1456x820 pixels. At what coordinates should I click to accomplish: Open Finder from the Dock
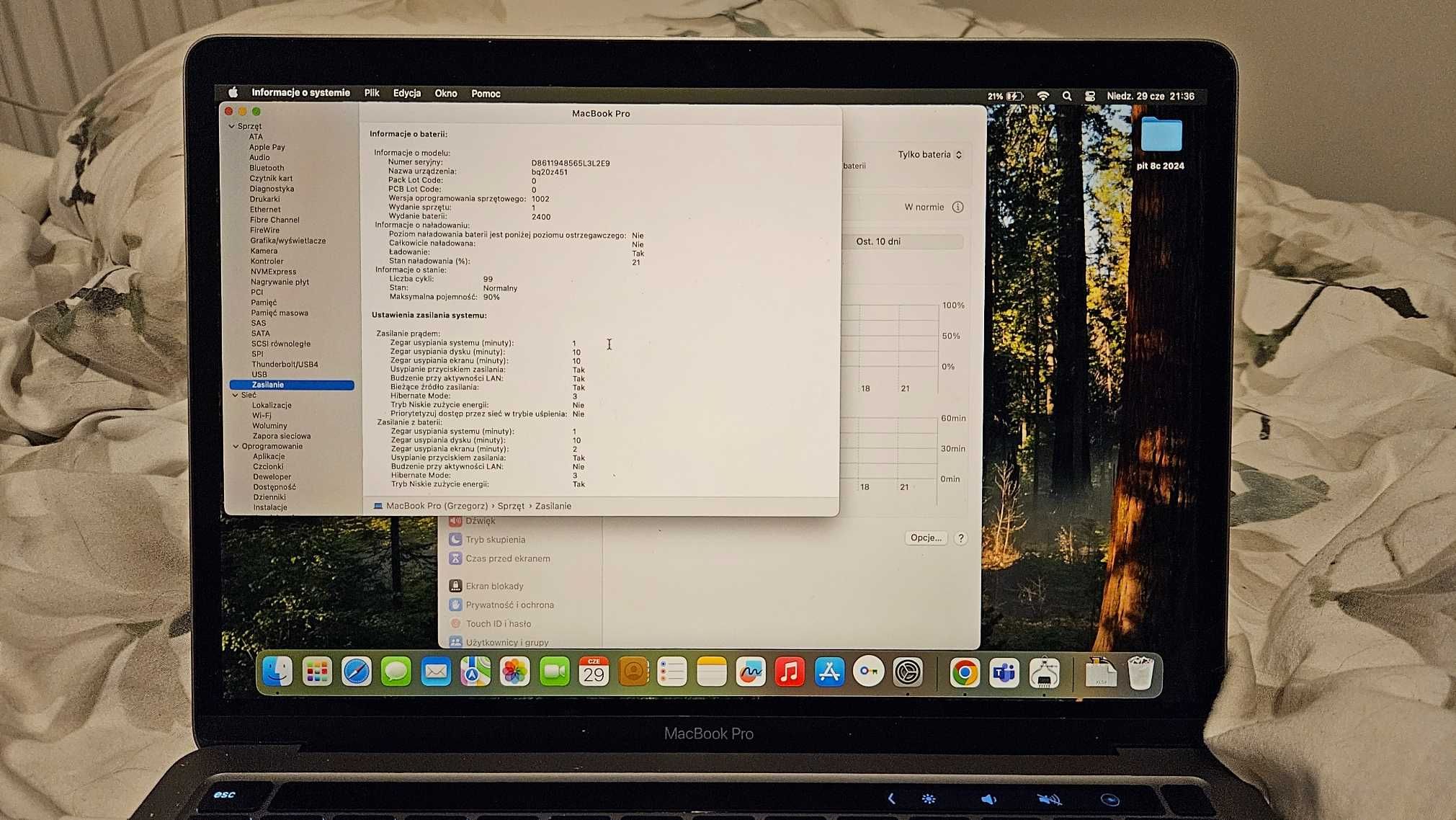[x=277, y=672]
